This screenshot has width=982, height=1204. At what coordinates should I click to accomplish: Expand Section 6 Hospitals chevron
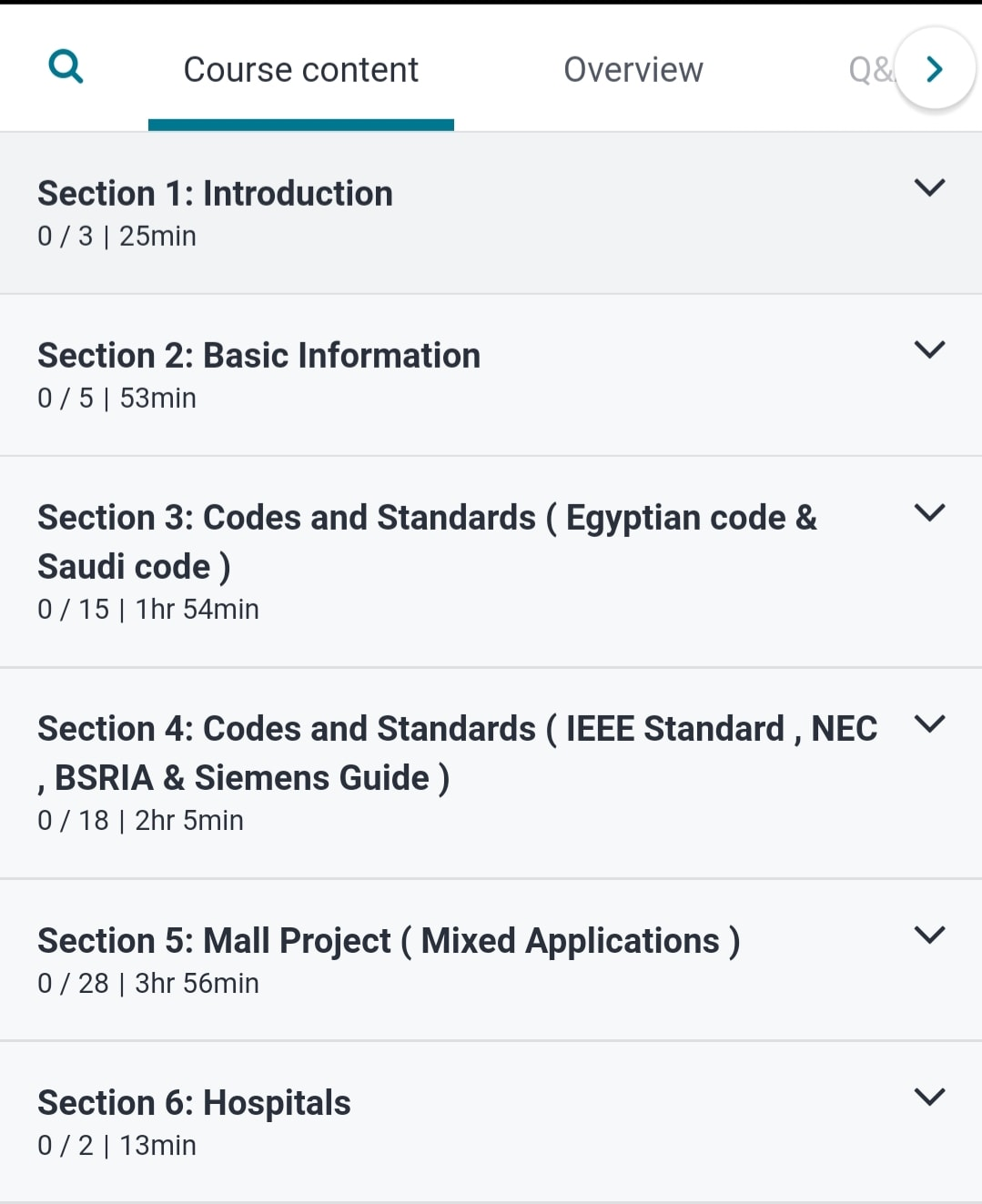coord(929,1097)
